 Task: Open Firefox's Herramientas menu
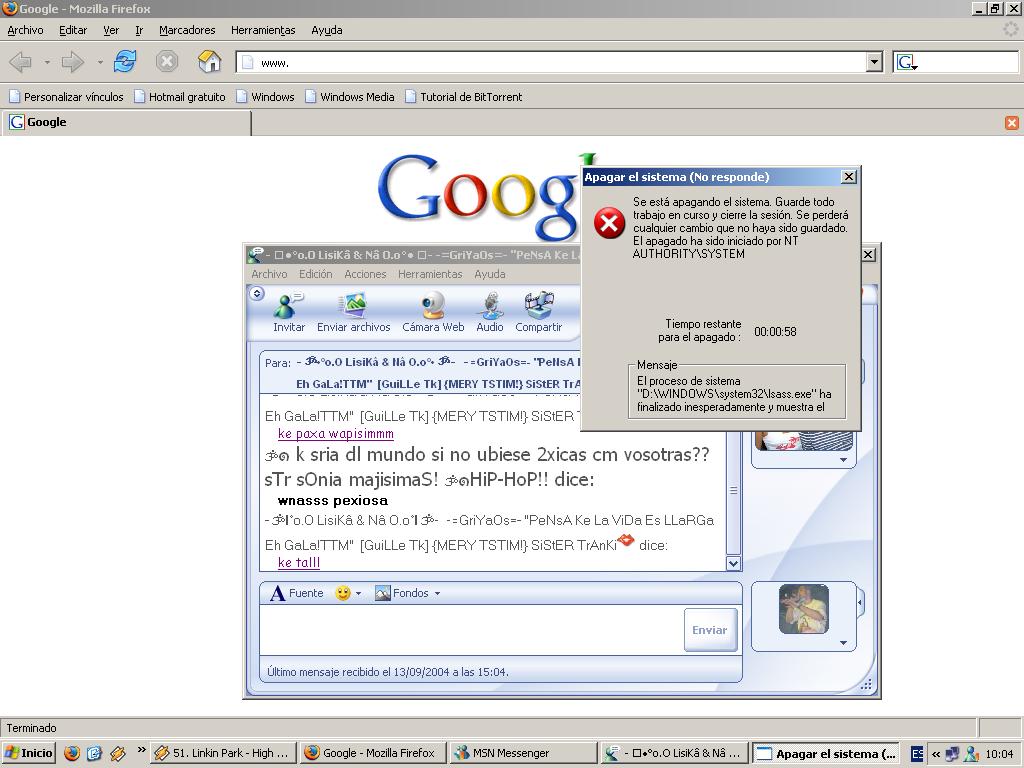click(x=263, y=30)
